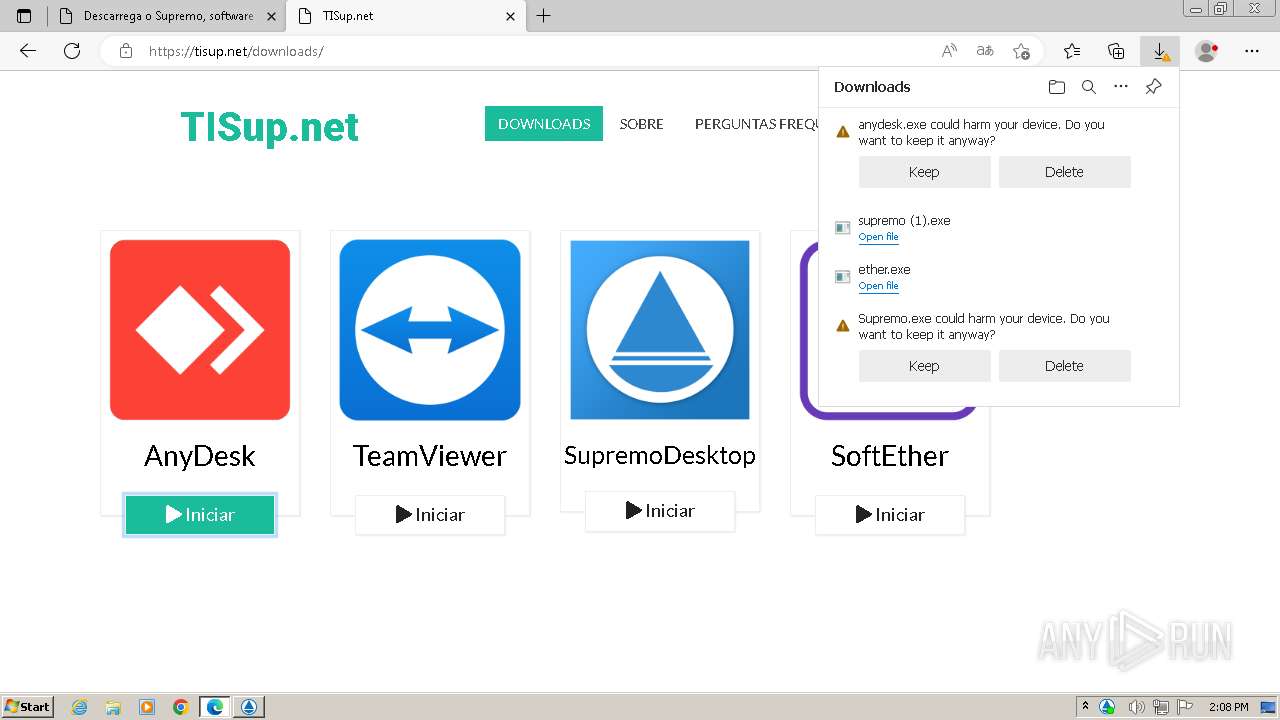Click Iniciar under TeamViewer

pos(430,515)
